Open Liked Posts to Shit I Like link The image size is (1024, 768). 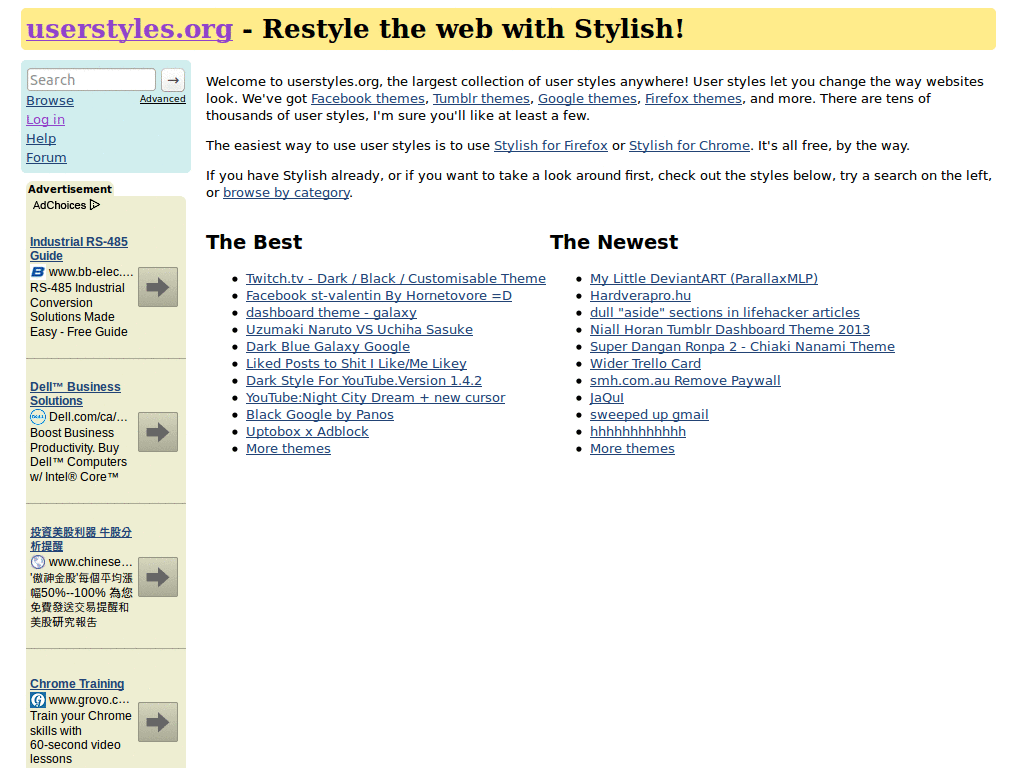356,364
